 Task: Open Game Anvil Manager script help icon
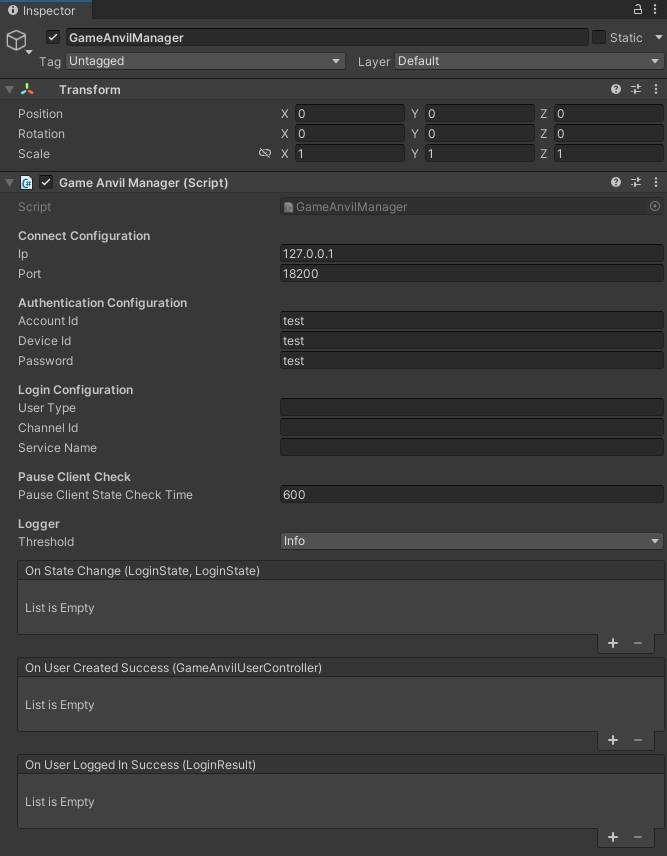(x=616, y=182)
